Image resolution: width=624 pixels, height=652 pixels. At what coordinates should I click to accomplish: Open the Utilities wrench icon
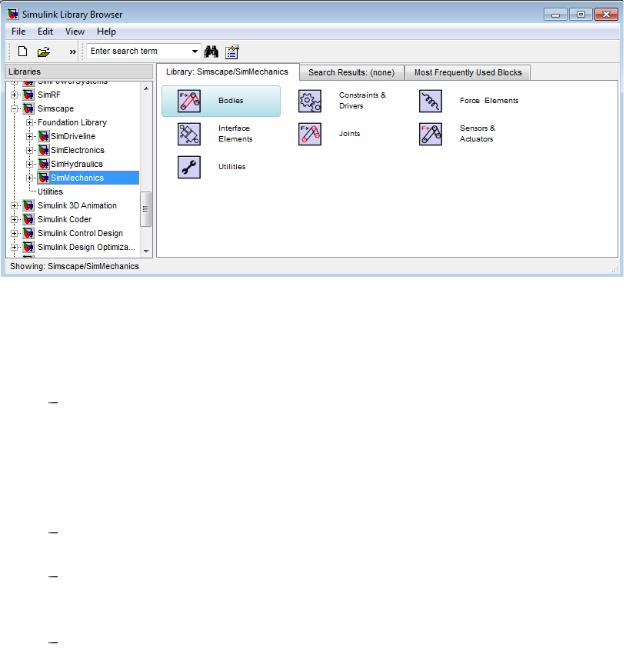coord(189,167)
